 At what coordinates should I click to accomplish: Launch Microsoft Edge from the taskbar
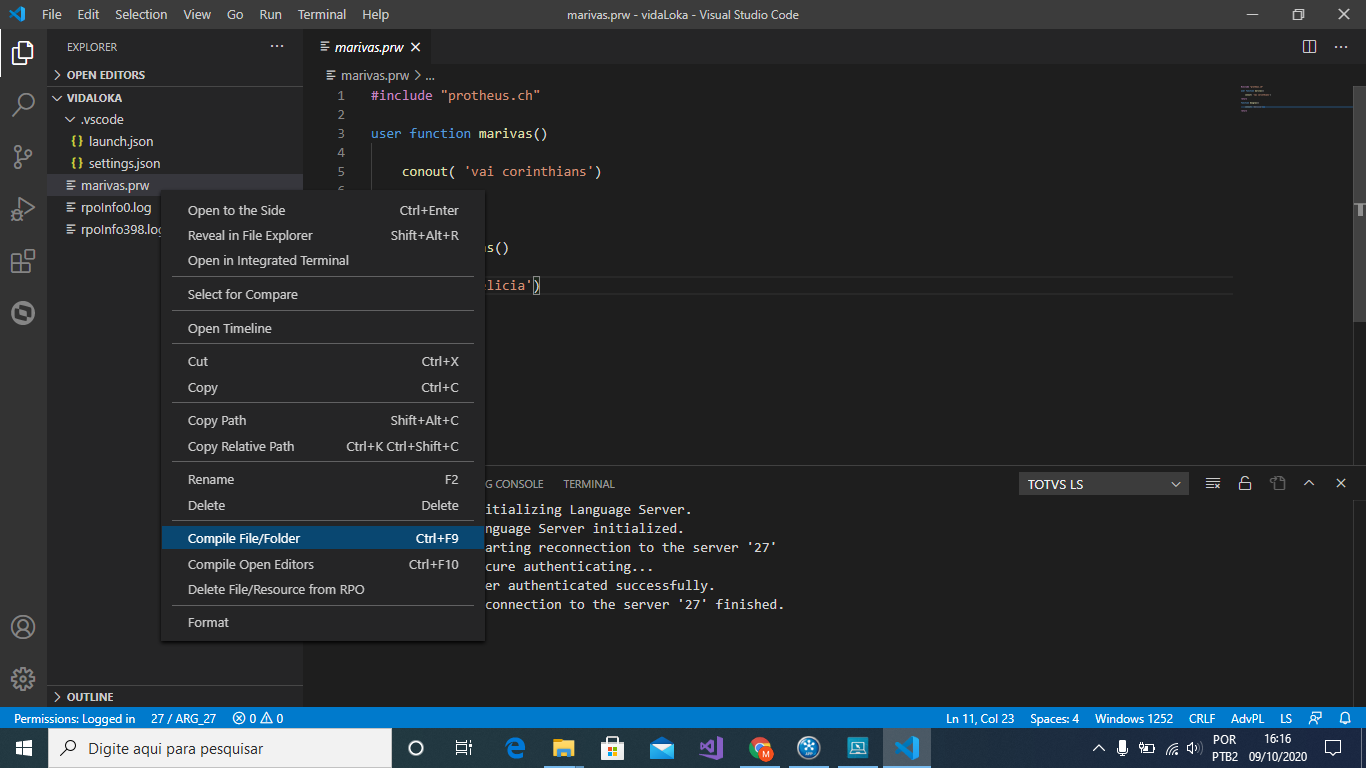coord(515,748)
